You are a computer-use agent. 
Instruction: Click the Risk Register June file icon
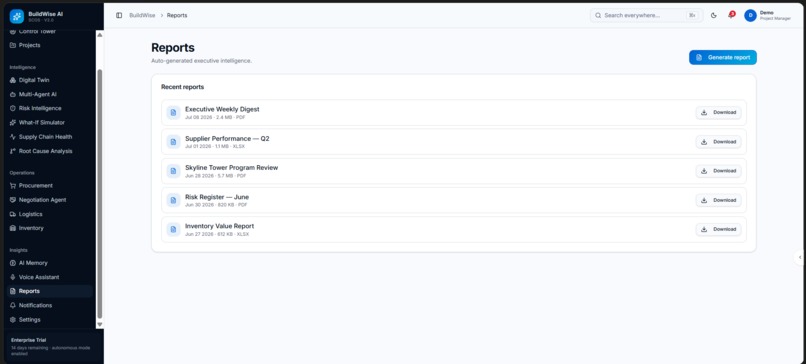(x=173, y=200)
